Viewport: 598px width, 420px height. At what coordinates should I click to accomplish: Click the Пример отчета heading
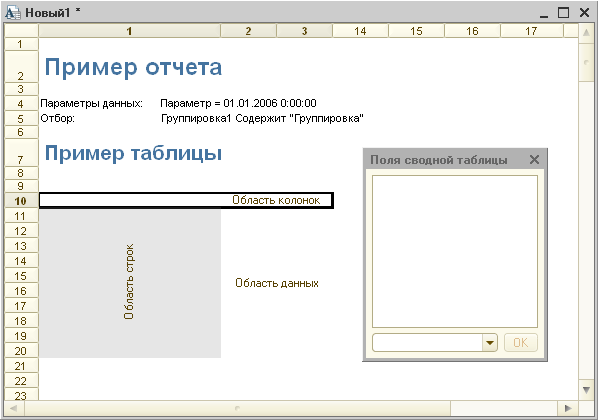133,67
